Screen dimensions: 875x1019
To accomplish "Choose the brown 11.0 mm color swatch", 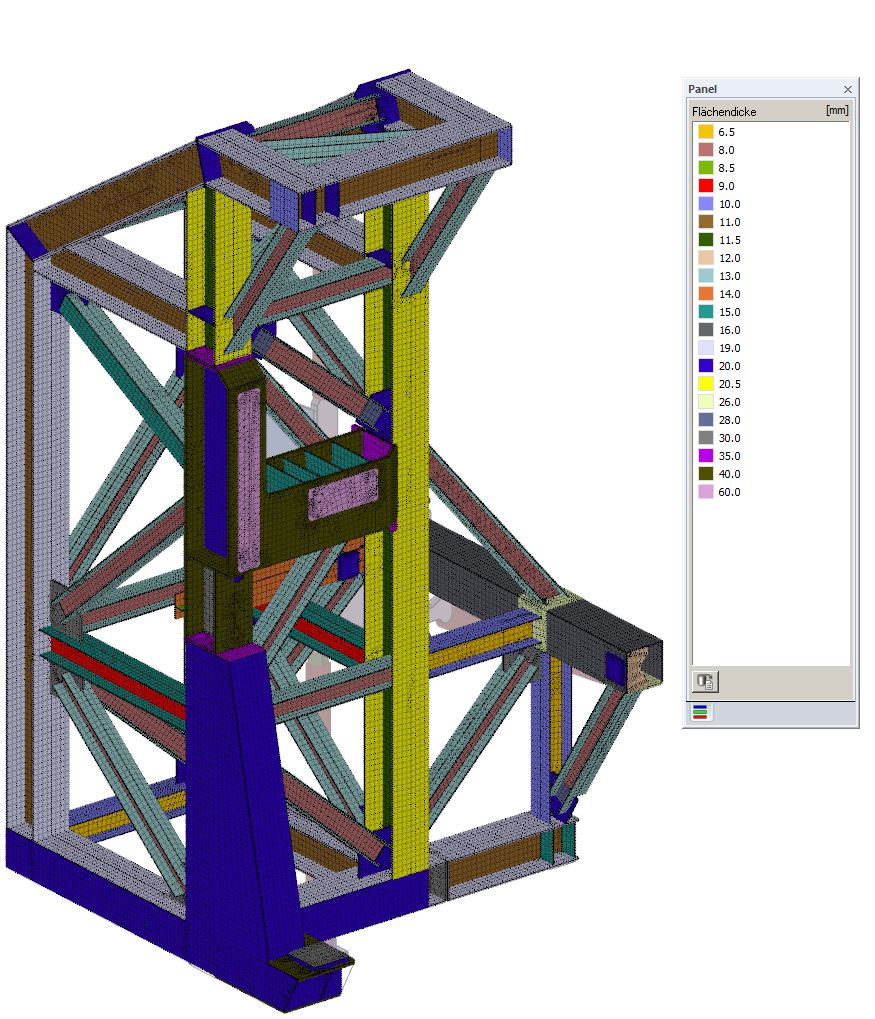I will (706, 222).
